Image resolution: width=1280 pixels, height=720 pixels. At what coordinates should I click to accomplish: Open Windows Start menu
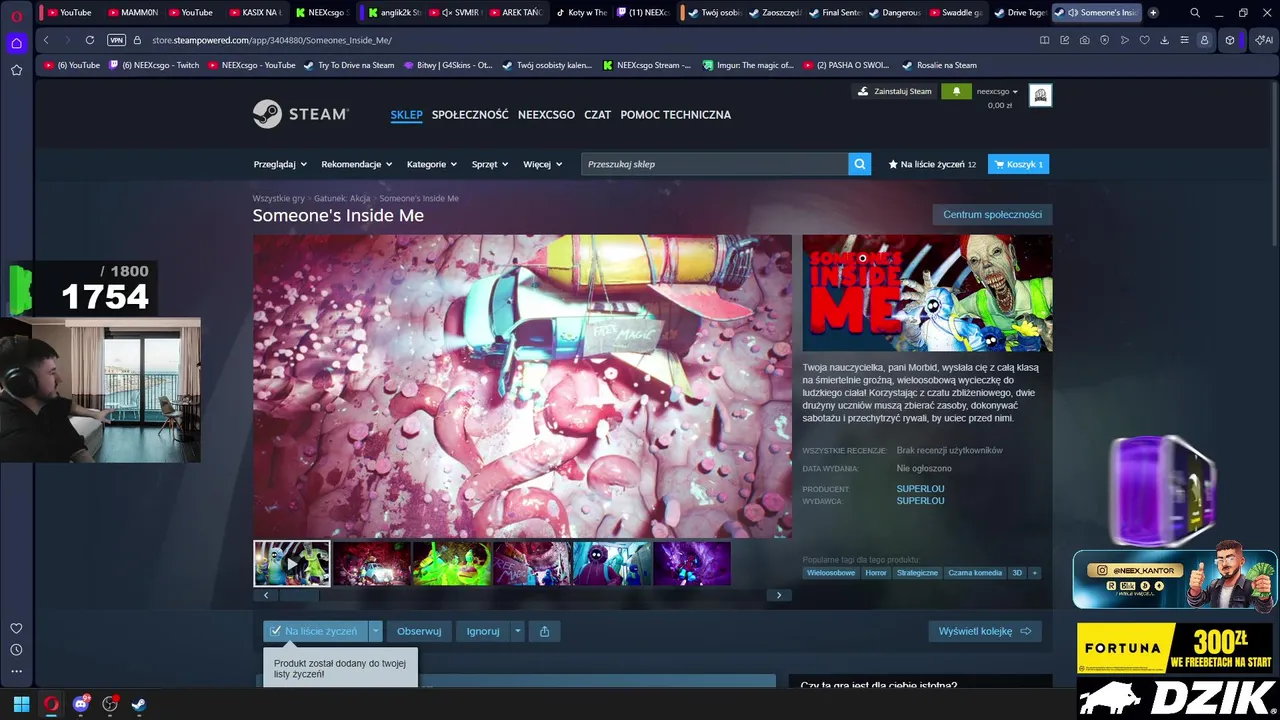(x=21, y=704)
